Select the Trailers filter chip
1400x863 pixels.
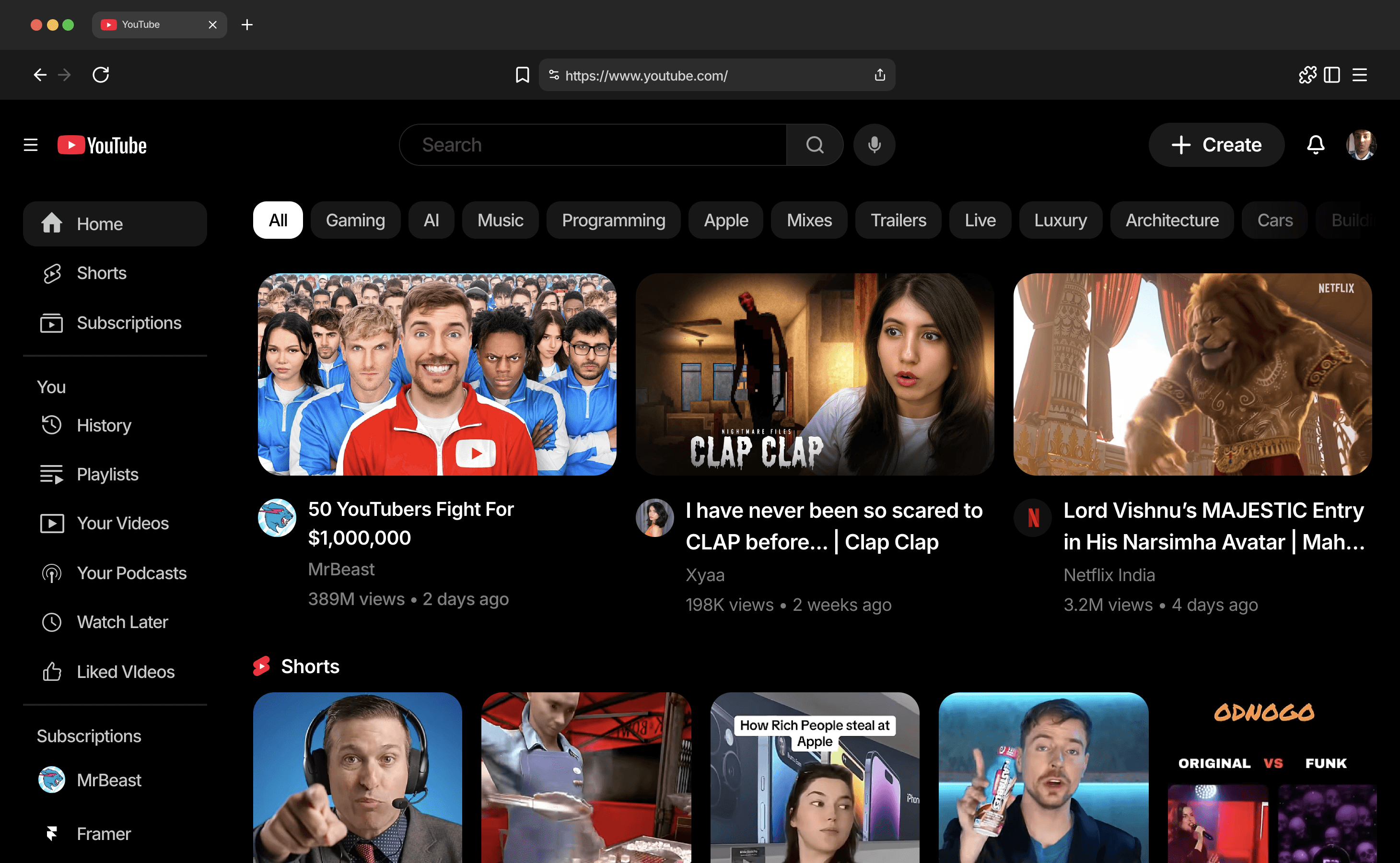point(898,221)
